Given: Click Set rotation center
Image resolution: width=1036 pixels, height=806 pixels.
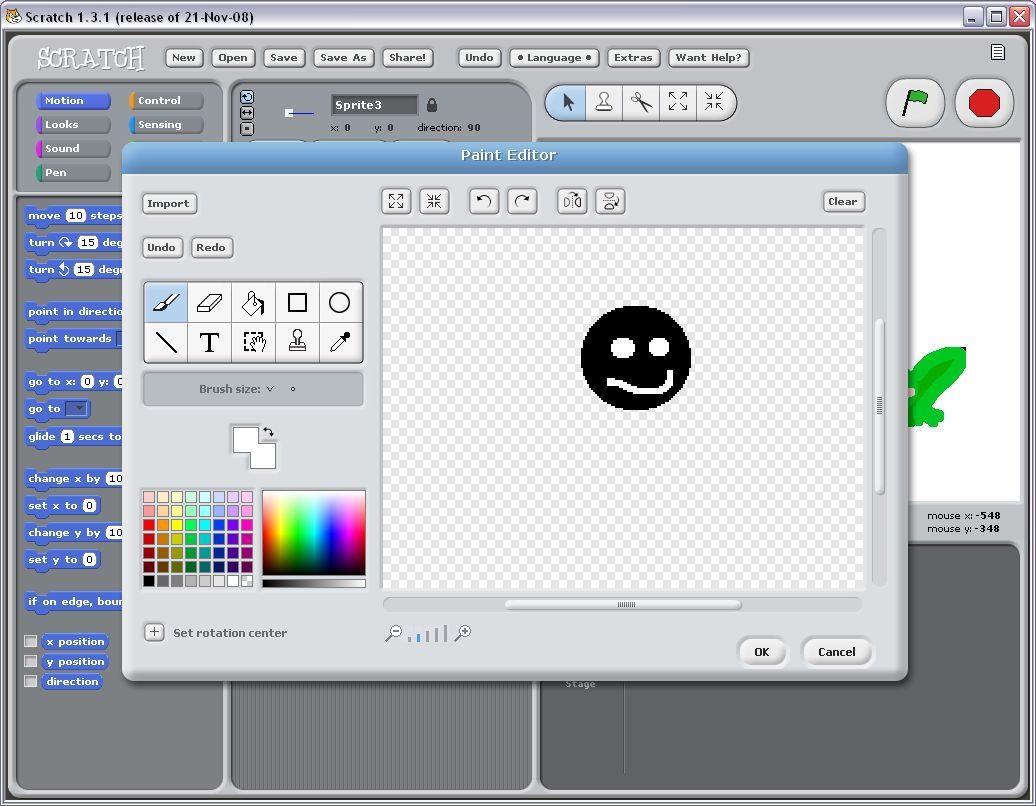Looking at the screenshot, I should point(154,632).
